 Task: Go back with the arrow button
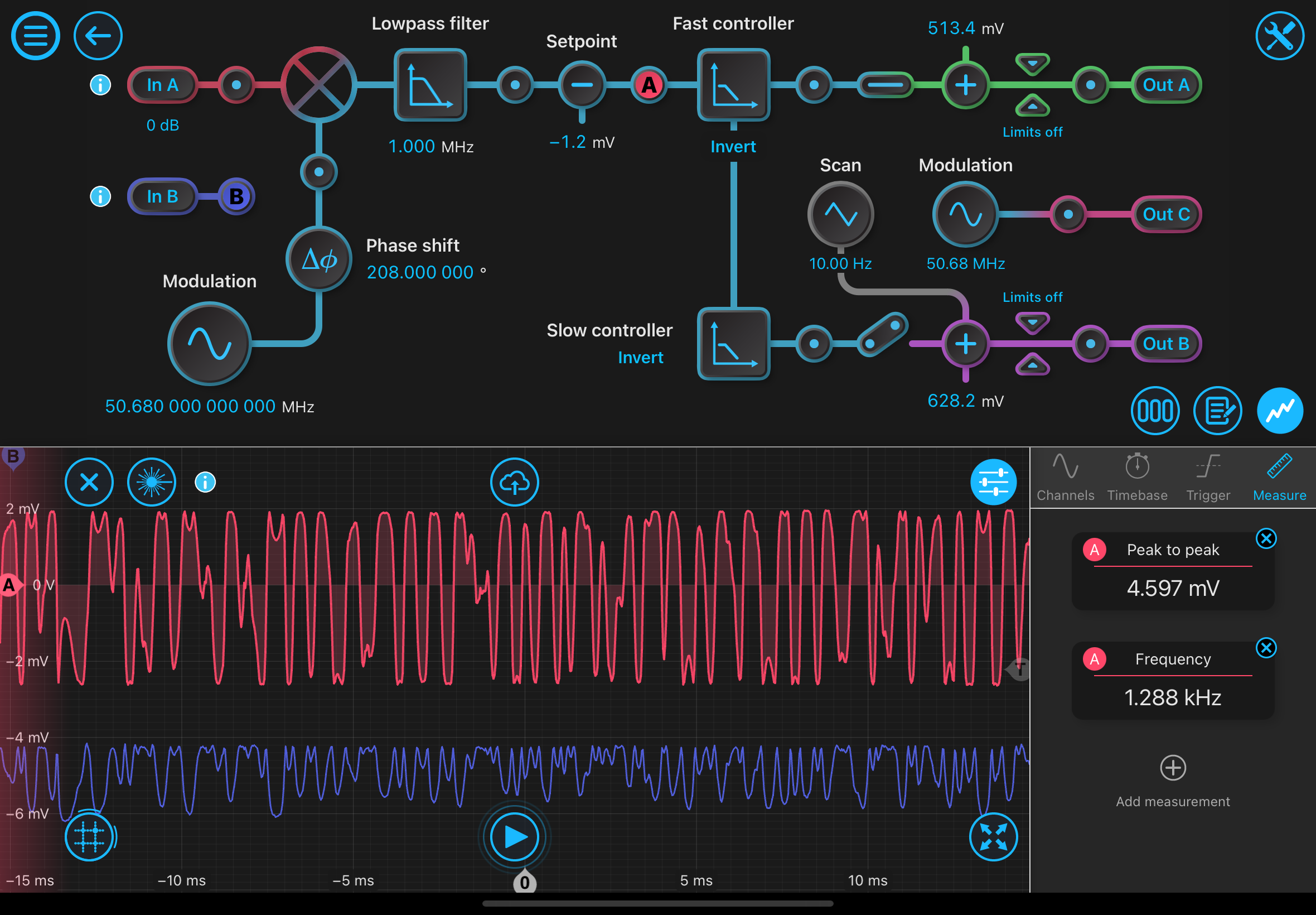98,36
